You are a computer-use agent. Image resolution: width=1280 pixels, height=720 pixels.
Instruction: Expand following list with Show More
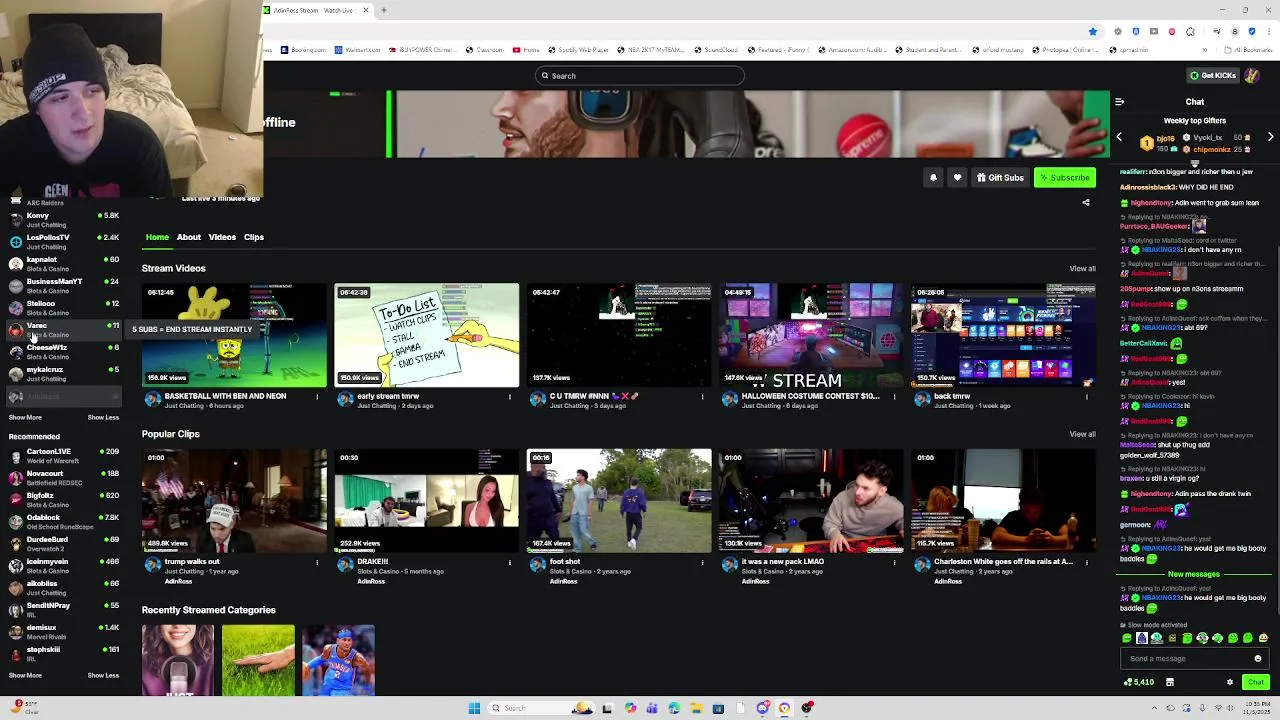tap(25, 418)
